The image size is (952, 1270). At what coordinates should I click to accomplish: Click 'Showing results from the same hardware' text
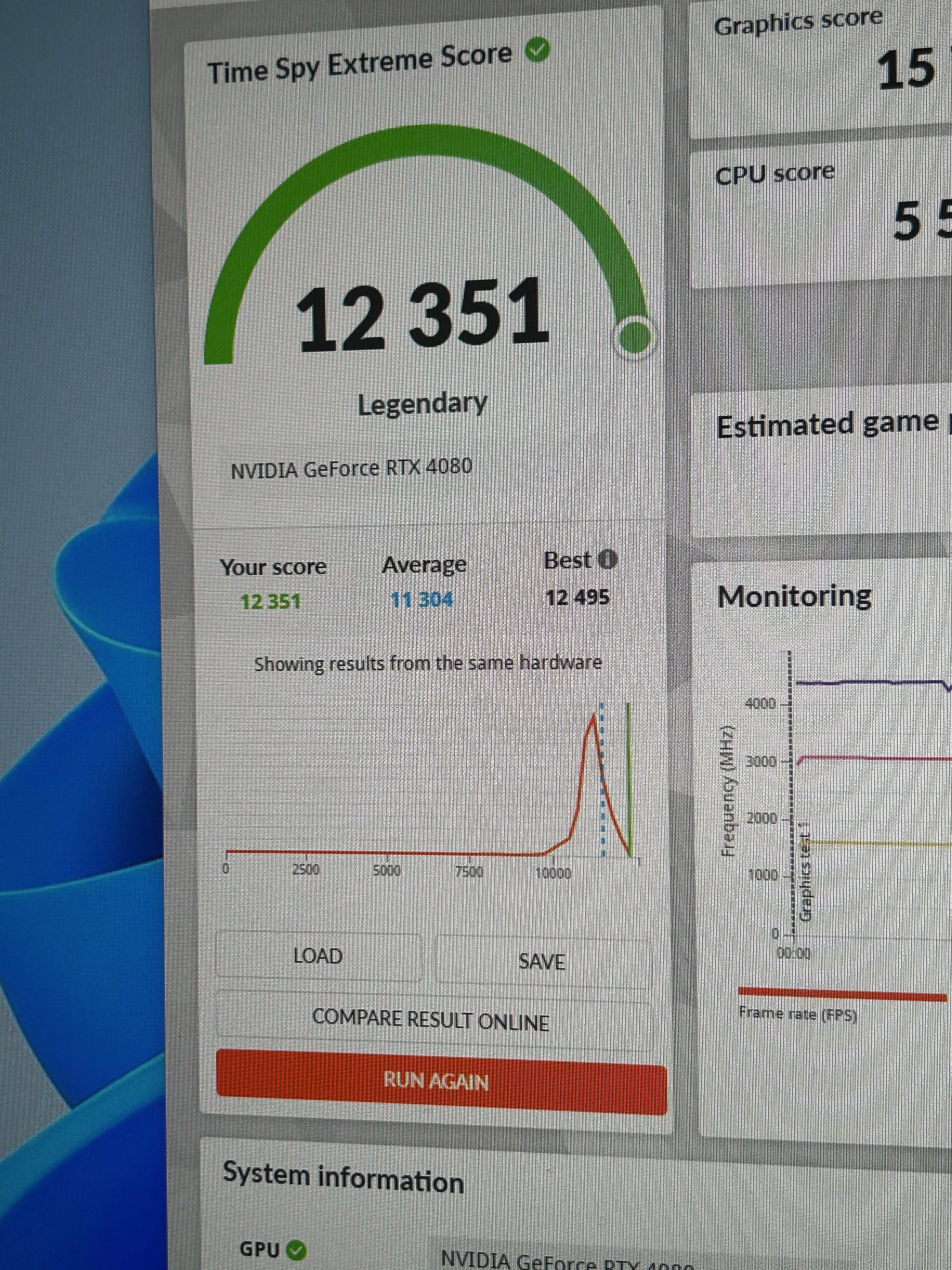click(x=428, y=664)
